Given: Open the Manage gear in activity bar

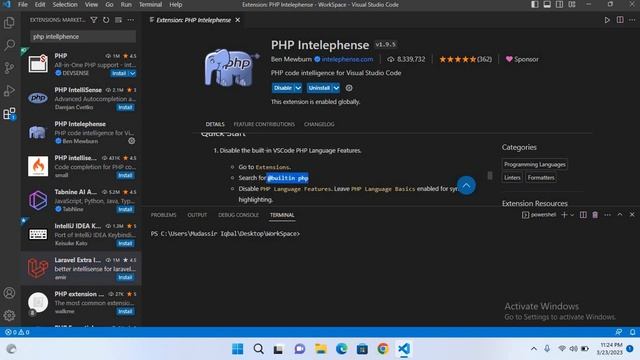Looking at the screenshot, I should coord(9,315).
